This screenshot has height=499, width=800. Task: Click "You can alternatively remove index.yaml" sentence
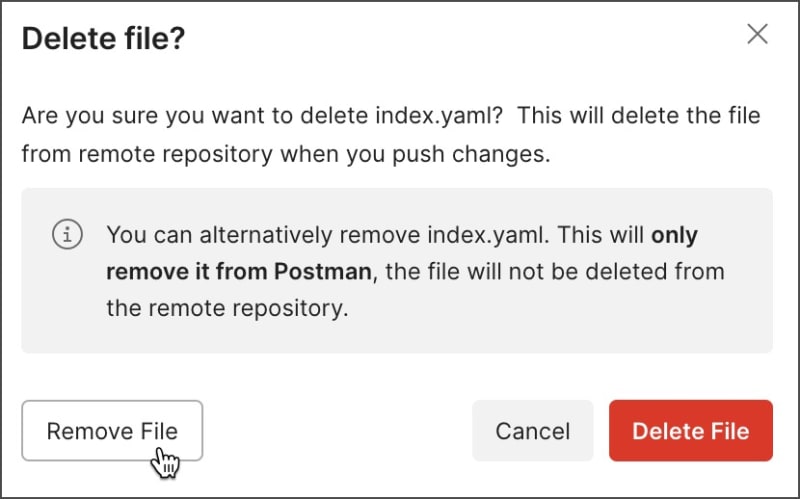(328, 235)
